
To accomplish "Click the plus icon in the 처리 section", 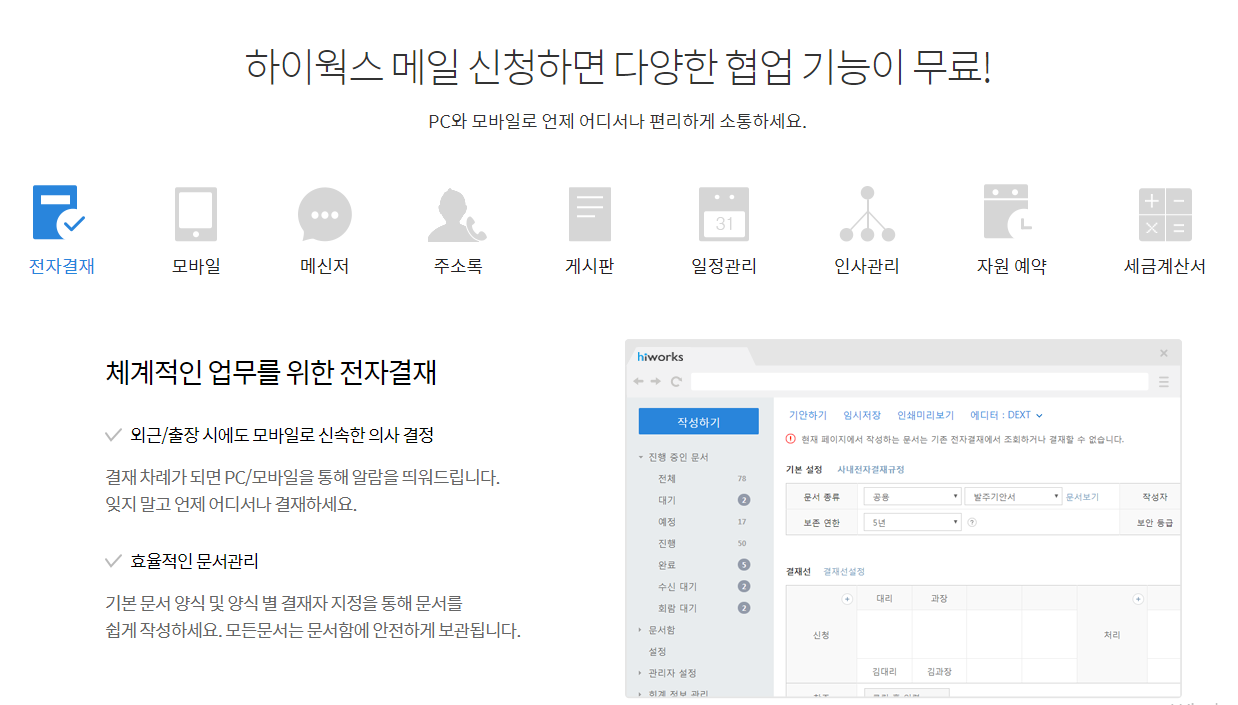I will [x=1137, y=599].
